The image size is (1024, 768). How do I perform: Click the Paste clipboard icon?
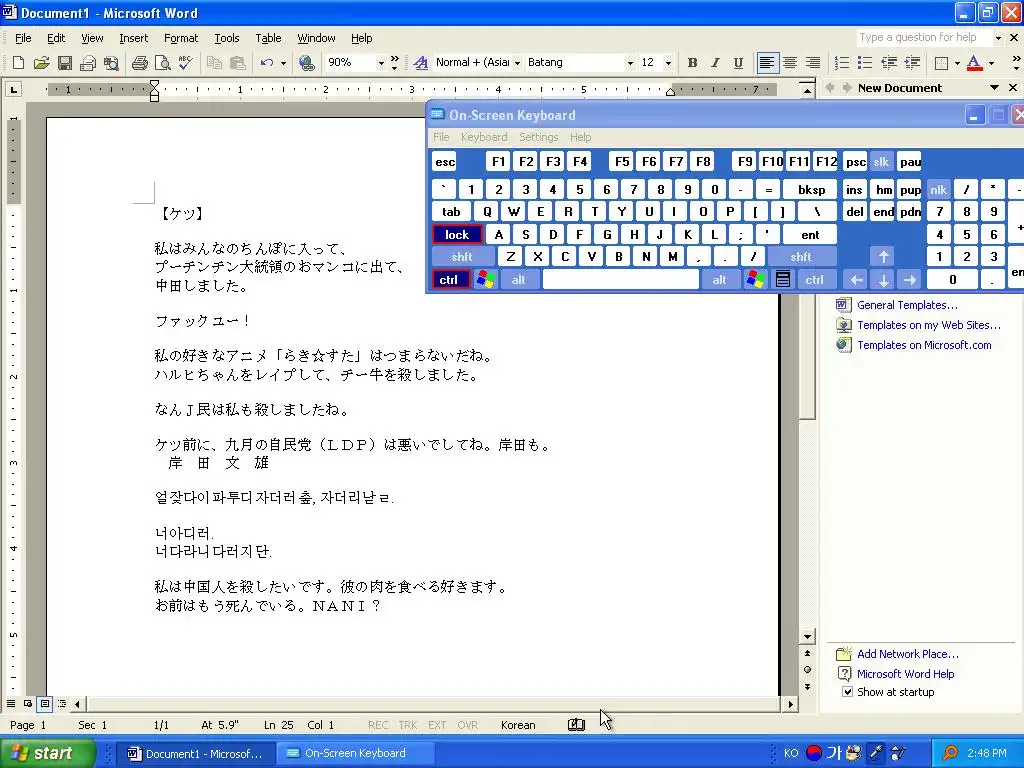click(238, 63)
